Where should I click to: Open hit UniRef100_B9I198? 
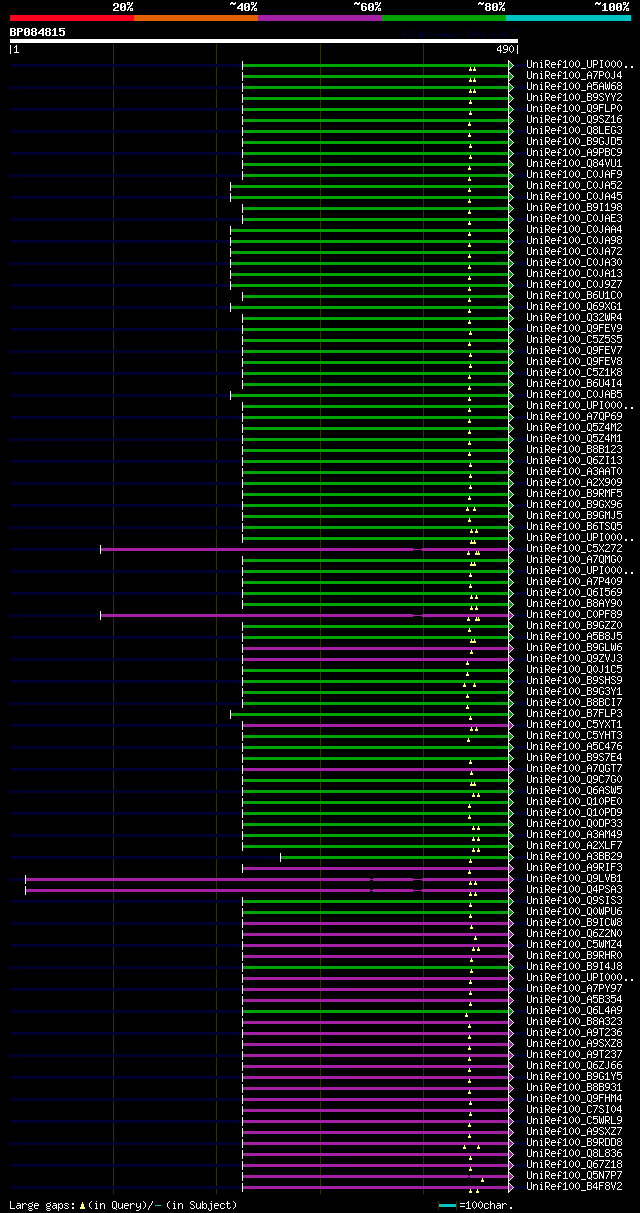[x=574, y=207]
